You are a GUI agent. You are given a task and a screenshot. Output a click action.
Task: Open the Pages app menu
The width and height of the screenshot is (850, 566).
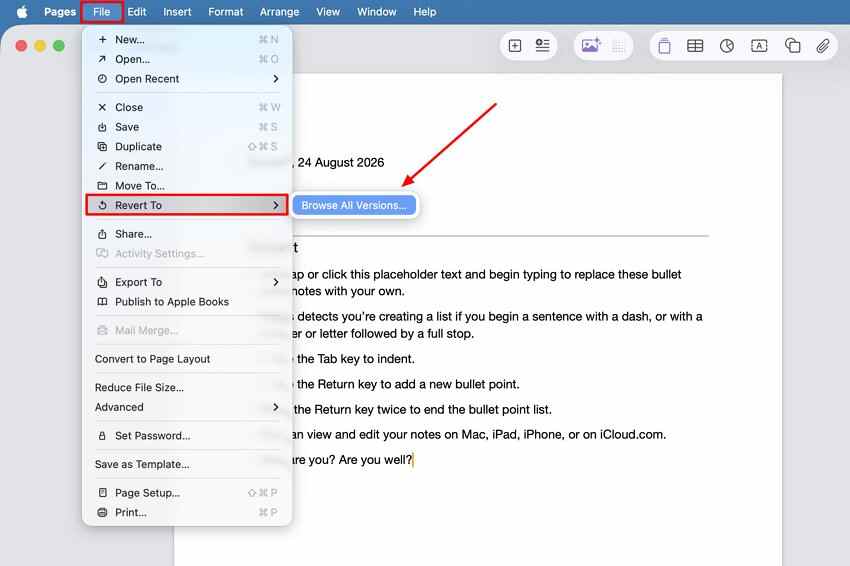[60, 12]
